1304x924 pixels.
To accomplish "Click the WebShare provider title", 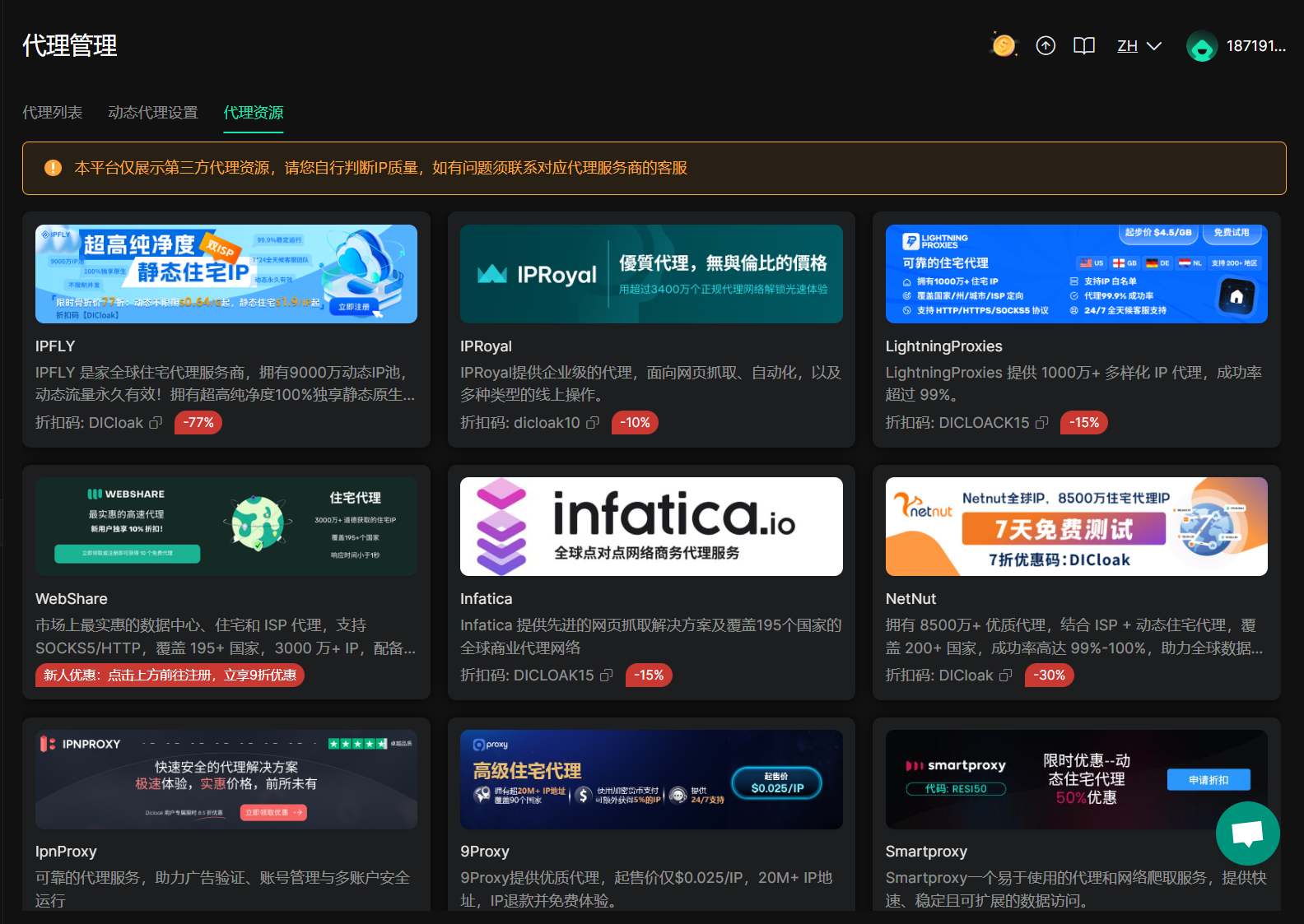I will point(72,599).
